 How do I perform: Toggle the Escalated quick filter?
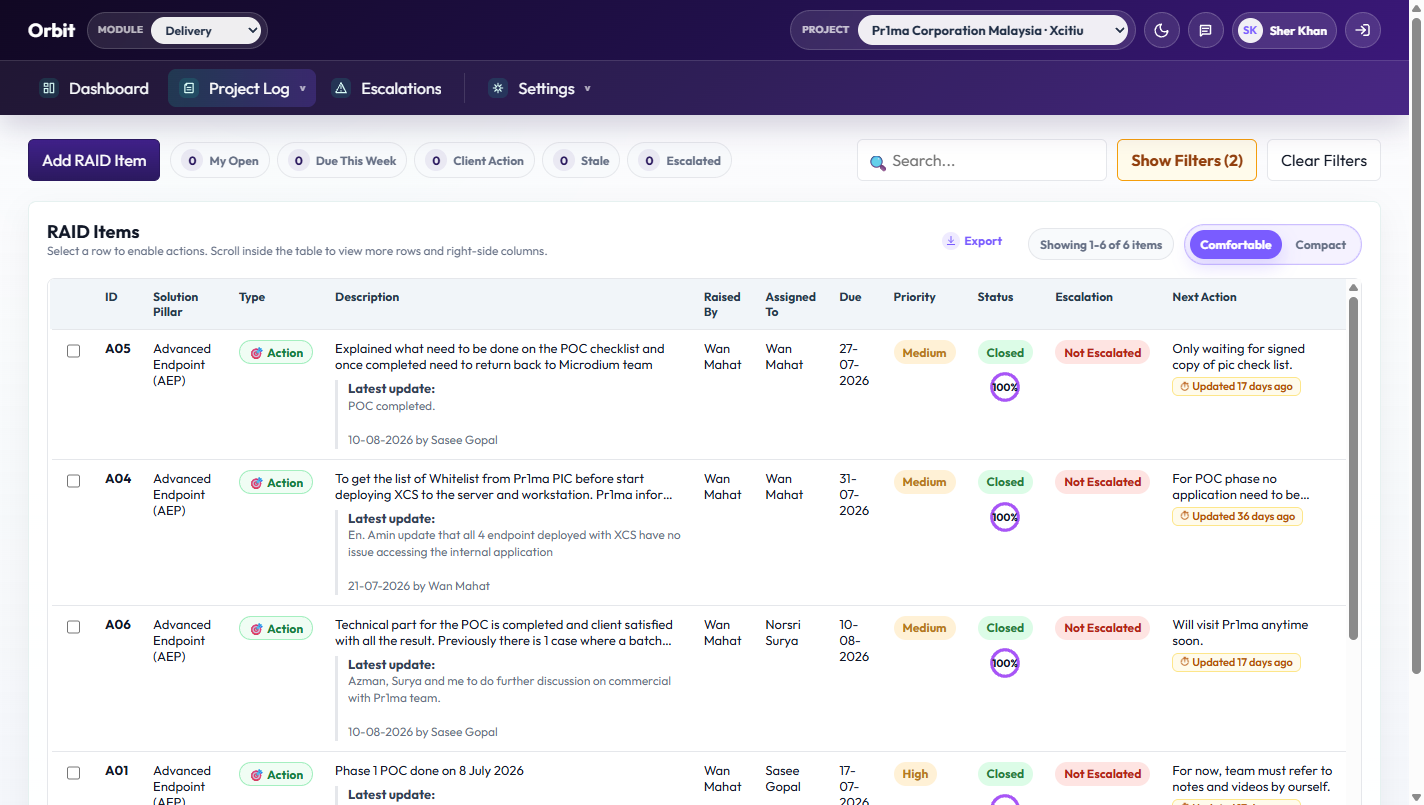pyautogui.click(x=679, y=161)
